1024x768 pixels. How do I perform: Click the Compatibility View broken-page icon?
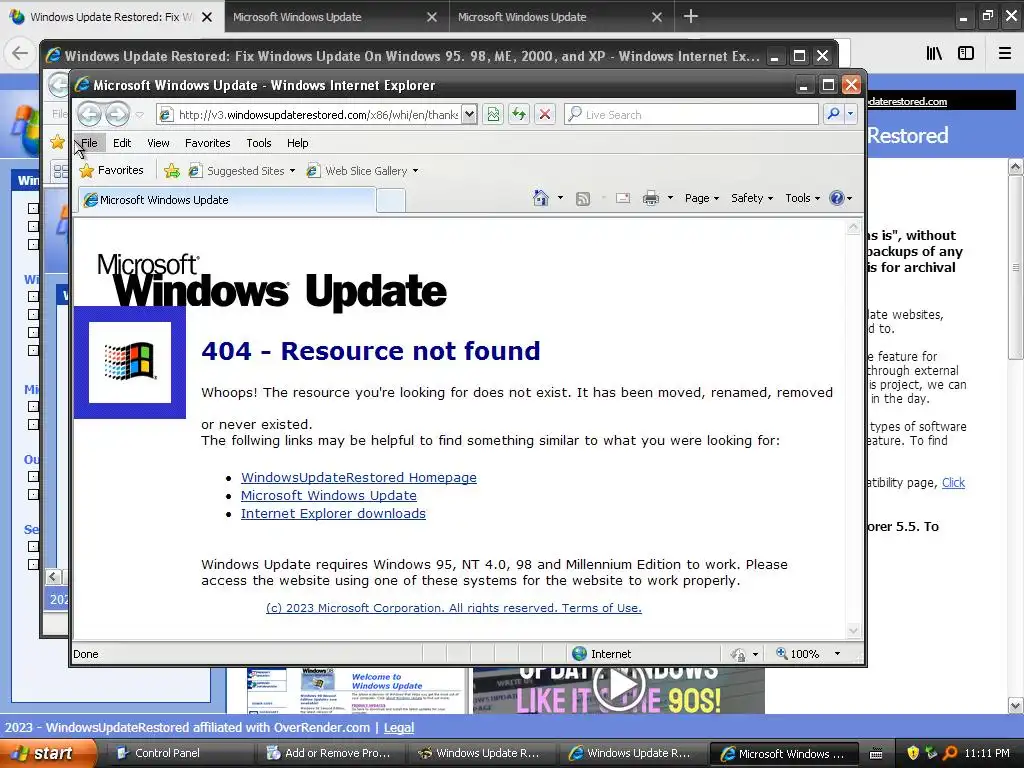(x=493, y=114)
